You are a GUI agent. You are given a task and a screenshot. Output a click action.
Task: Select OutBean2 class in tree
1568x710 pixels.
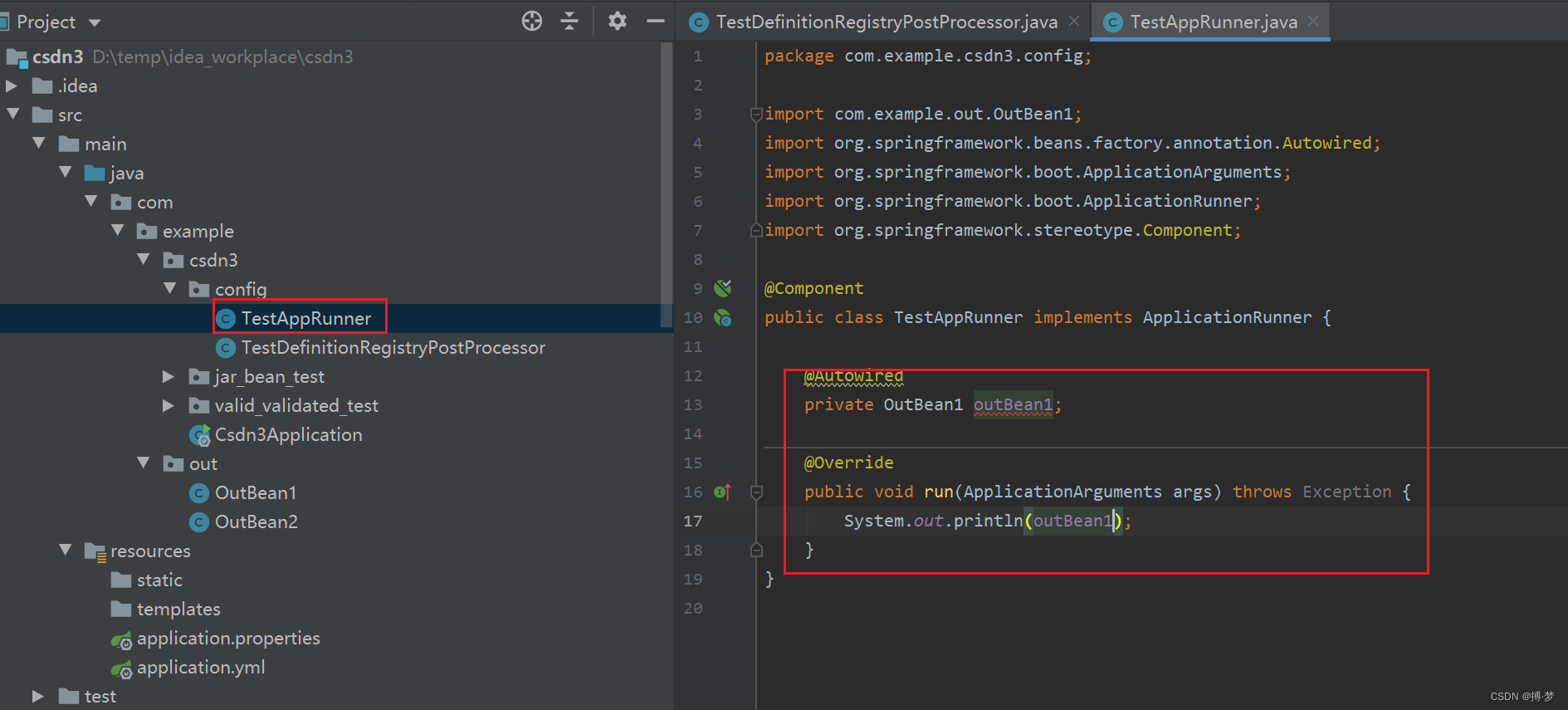click(x=256, y=521)
